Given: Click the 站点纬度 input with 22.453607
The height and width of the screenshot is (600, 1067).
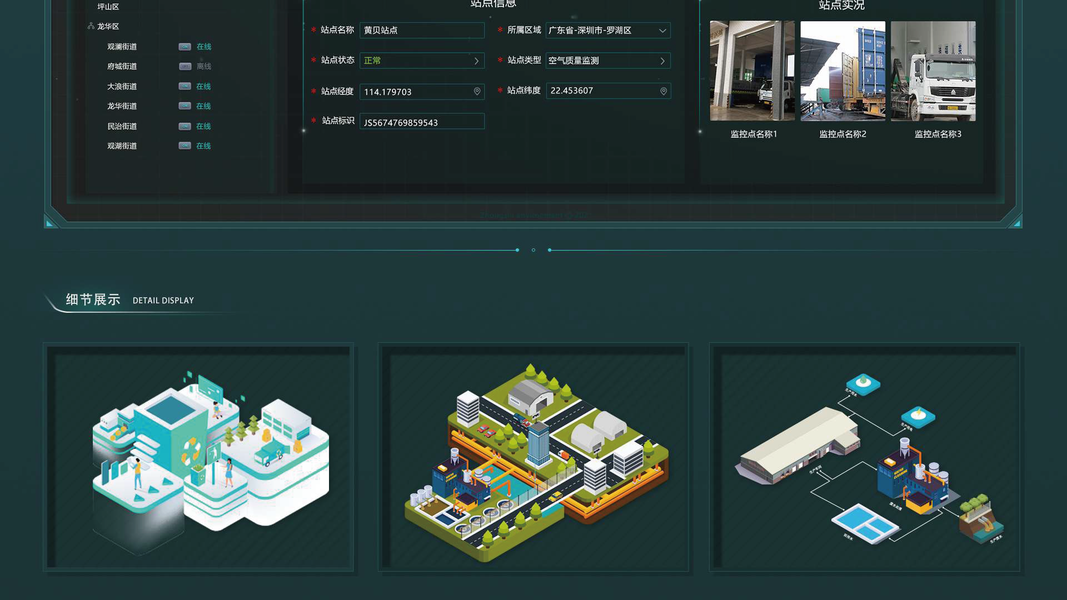Looking at the screenshot, I should (x=608, y=90).
